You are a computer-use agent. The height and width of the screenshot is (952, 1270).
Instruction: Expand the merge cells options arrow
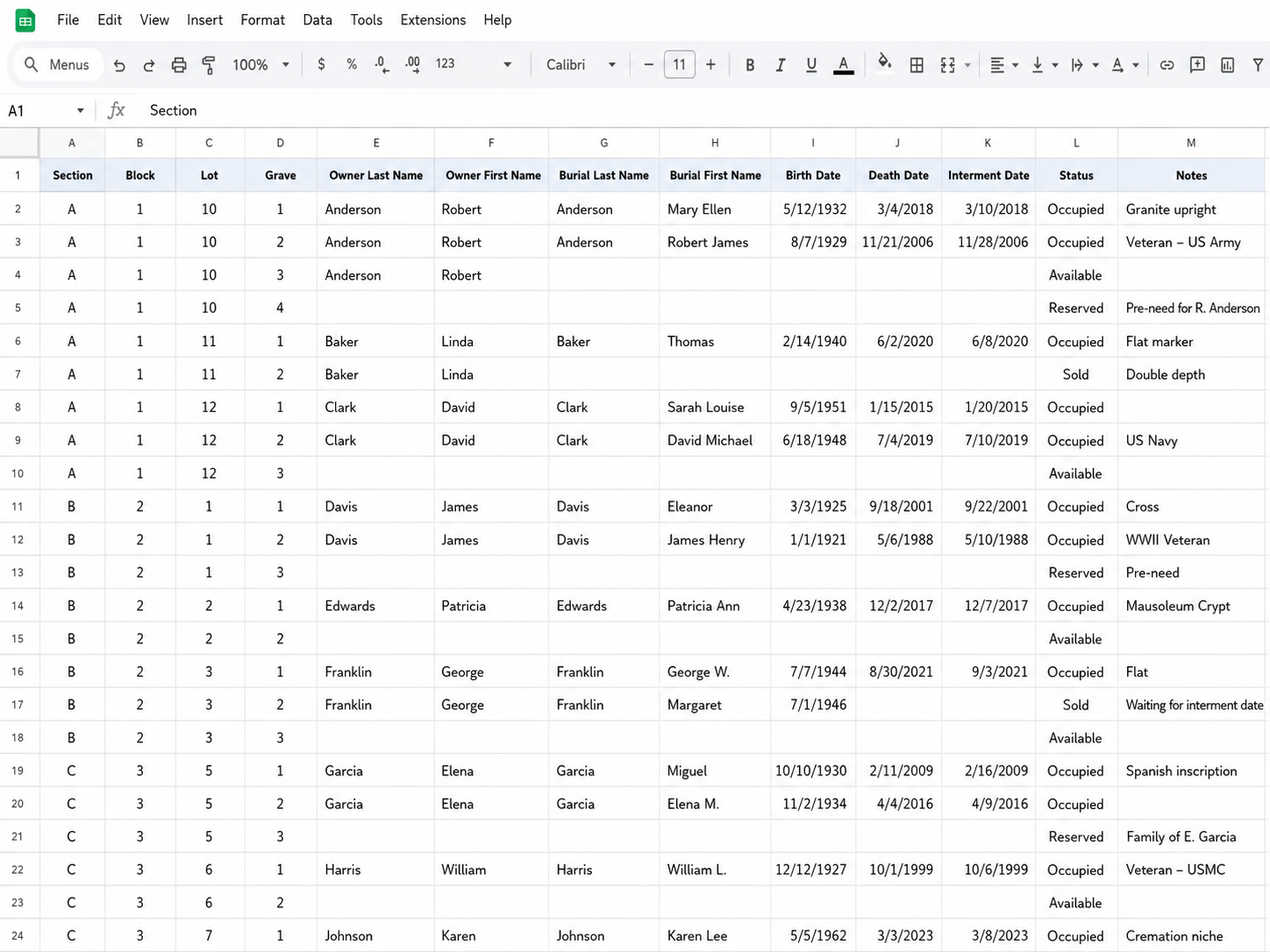click(967, 65)
